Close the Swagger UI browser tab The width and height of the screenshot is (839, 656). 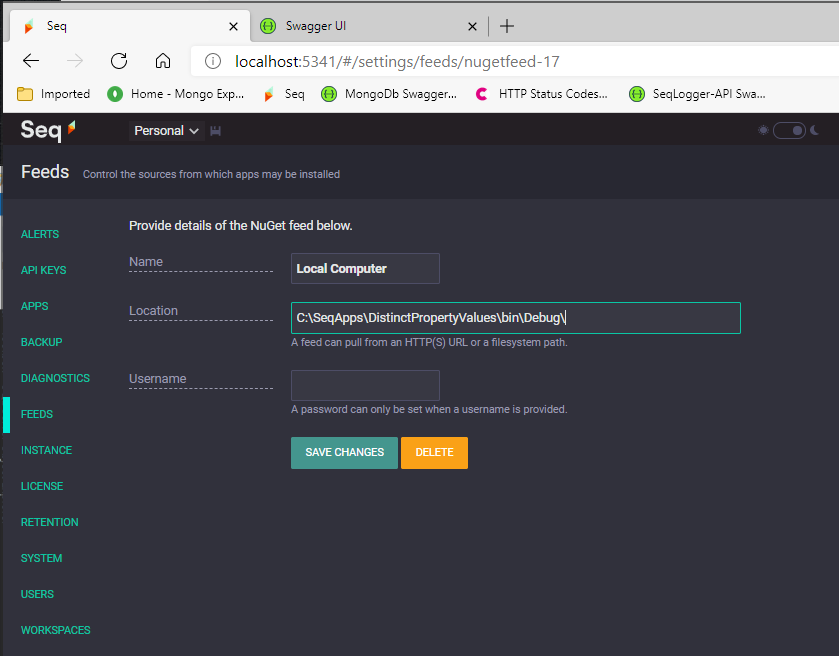tap(472, 26)
